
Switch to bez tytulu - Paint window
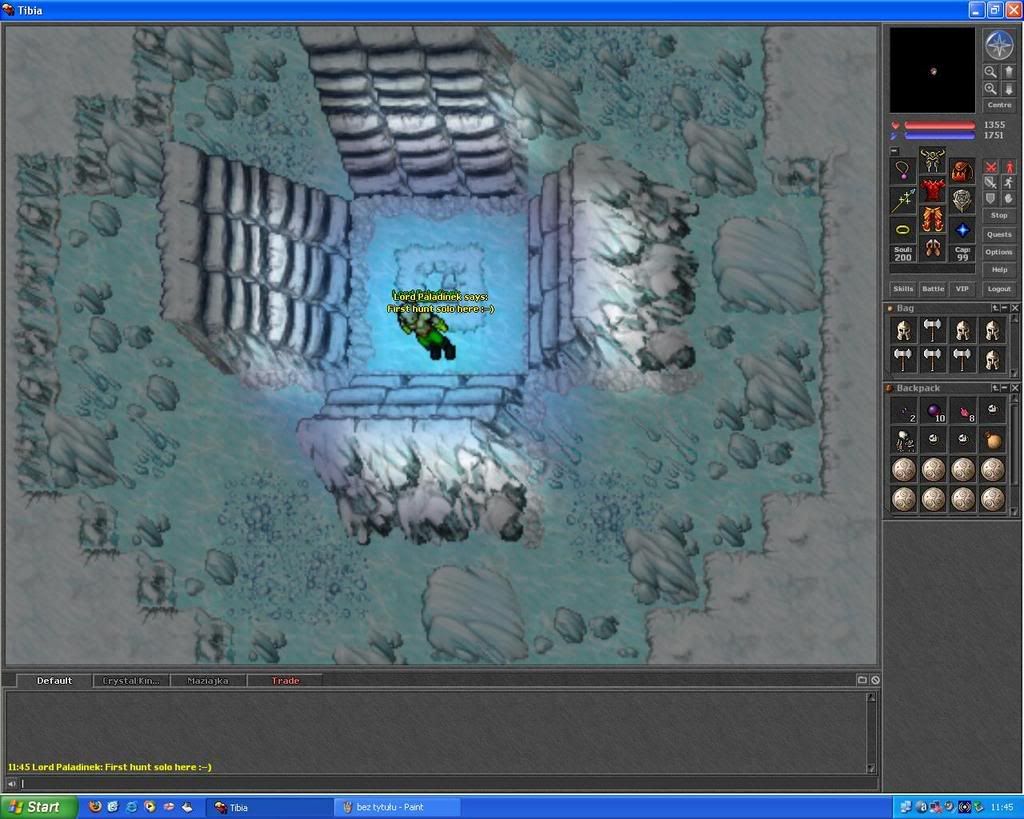point(397,807)
